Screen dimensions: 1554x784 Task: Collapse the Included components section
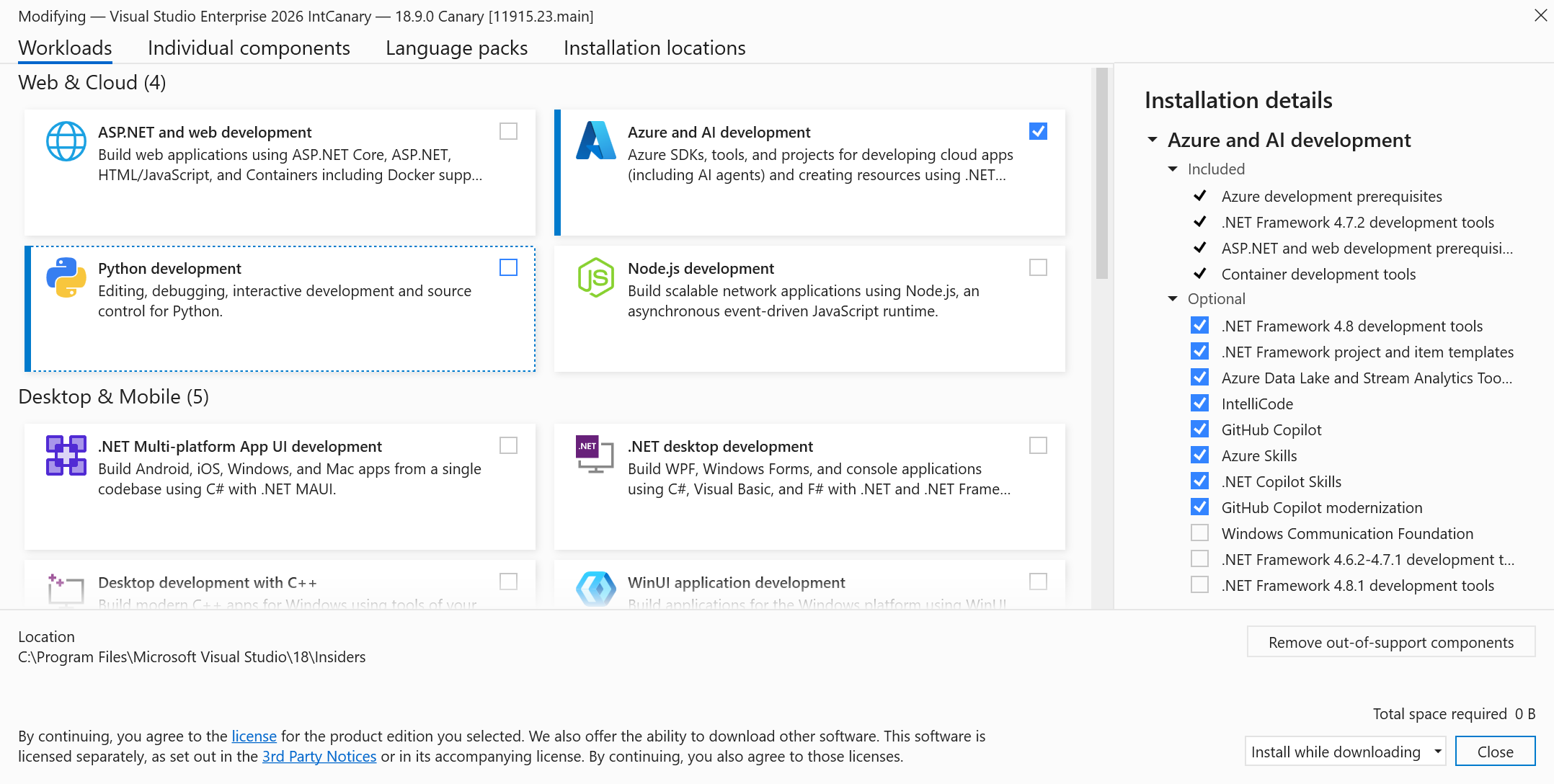click(x=1173, y=169)
